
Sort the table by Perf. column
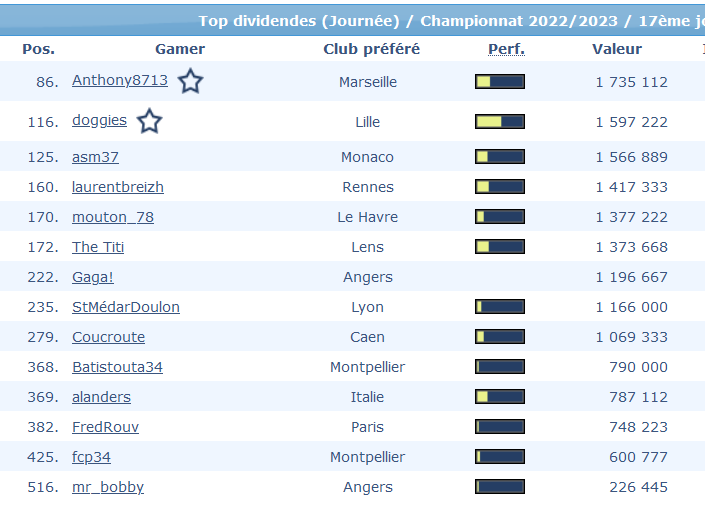tap(506, 49)
